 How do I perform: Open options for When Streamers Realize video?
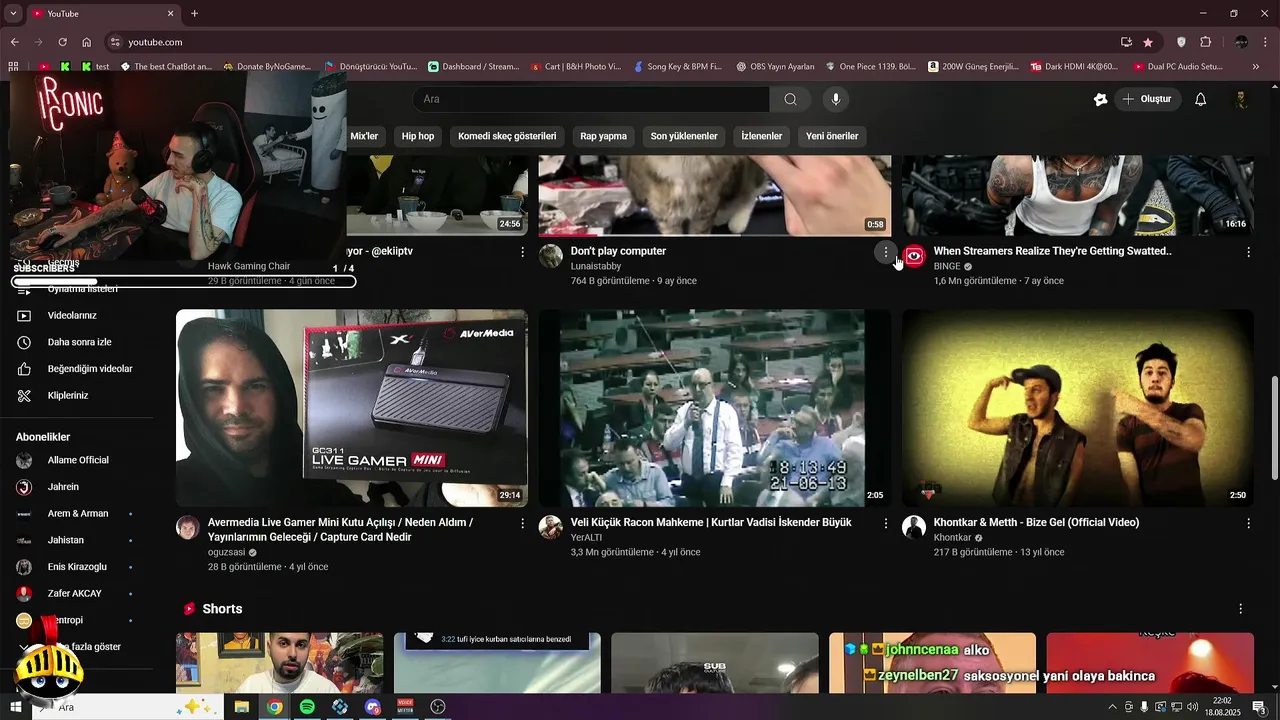coord(1248,253)
